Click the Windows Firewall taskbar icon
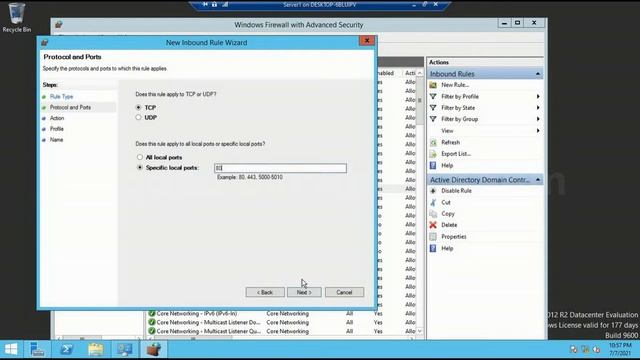The height and width of the screenshot is (360, 640). [154, 349]
